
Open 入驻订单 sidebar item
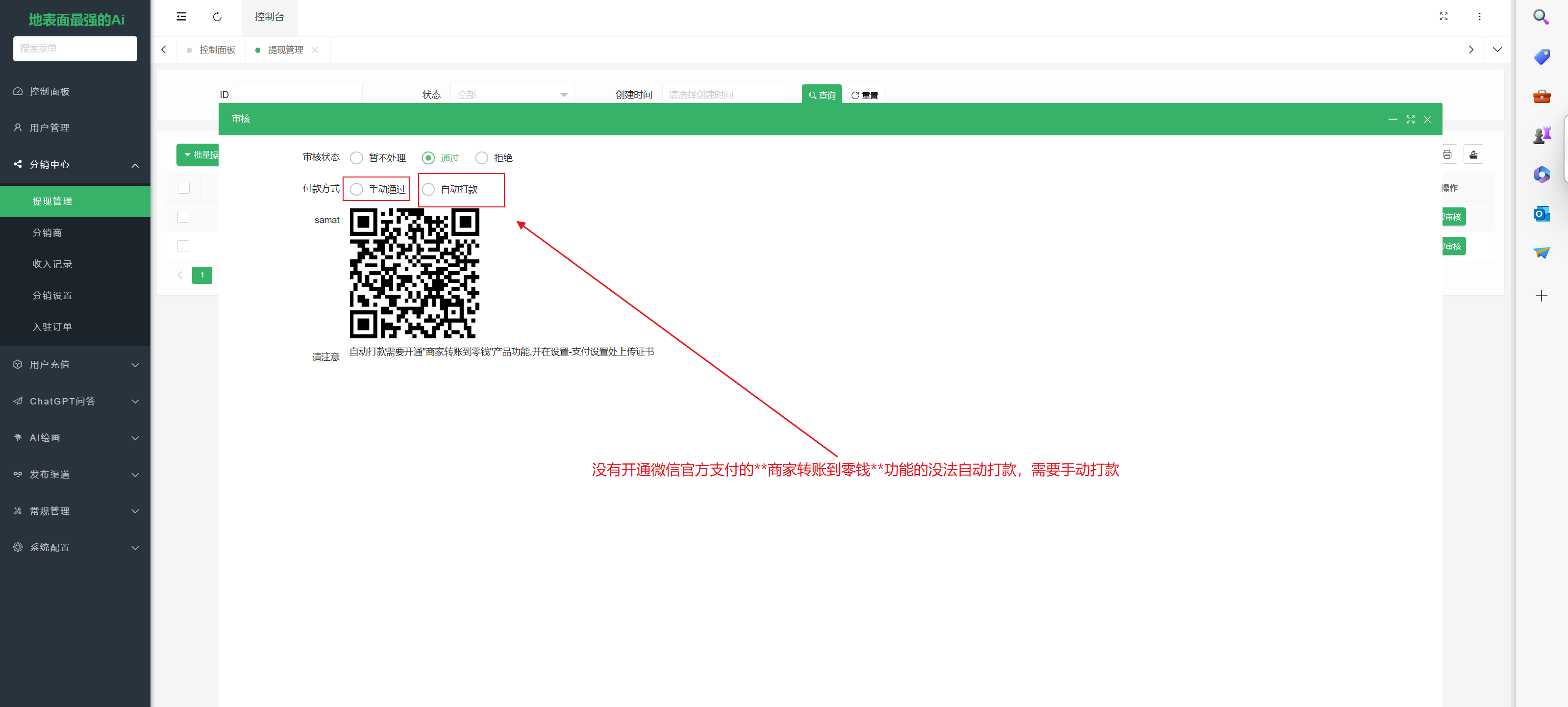(75, 327)
